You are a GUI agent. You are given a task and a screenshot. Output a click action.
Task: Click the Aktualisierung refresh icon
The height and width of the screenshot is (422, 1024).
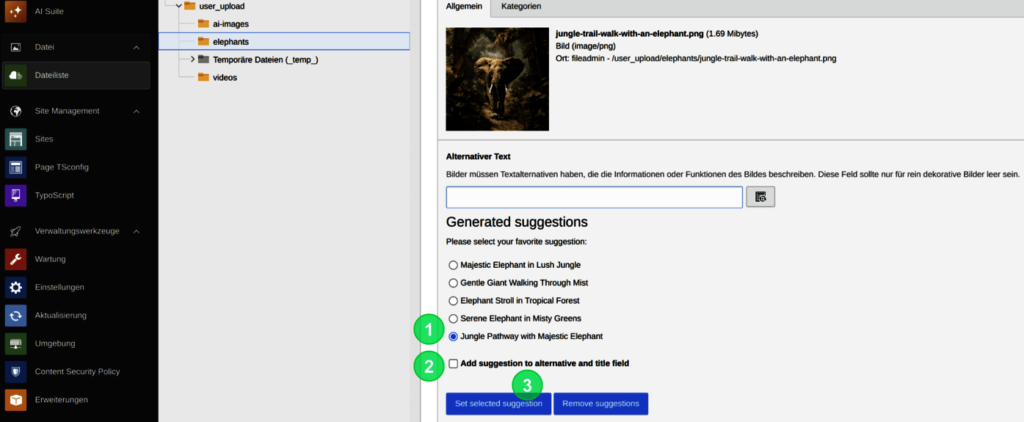(16, 316)
